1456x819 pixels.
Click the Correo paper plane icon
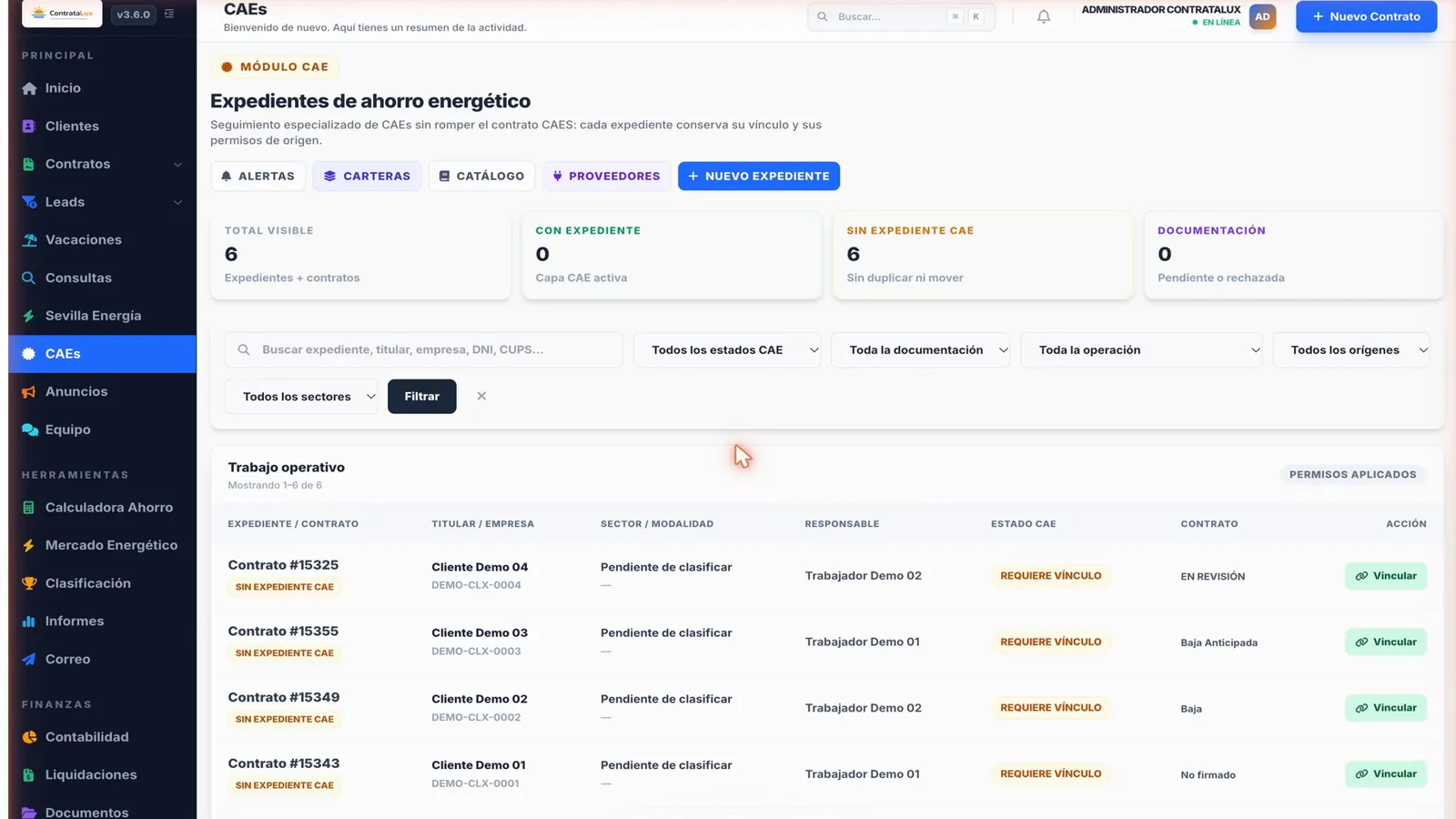click(x=29, y=659)
